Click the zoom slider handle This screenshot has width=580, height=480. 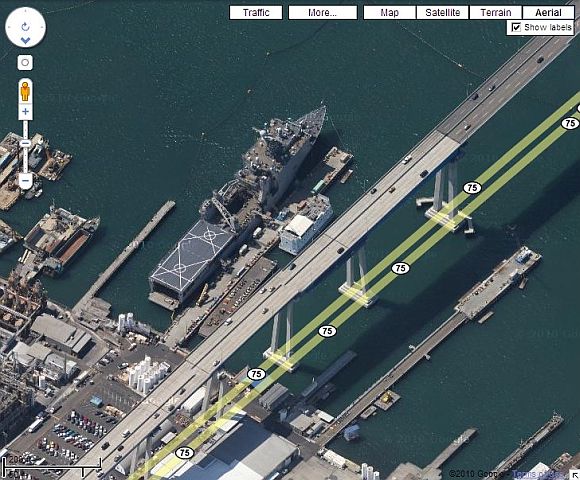[x=25, y=143]
